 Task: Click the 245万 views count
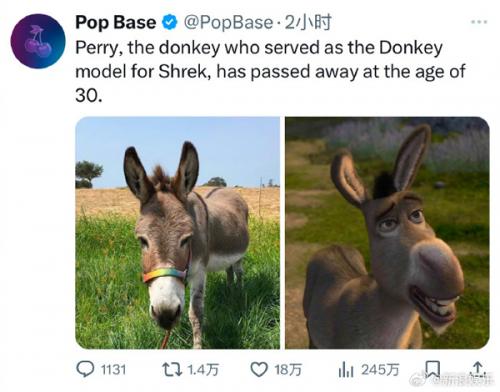click(380, 370)
